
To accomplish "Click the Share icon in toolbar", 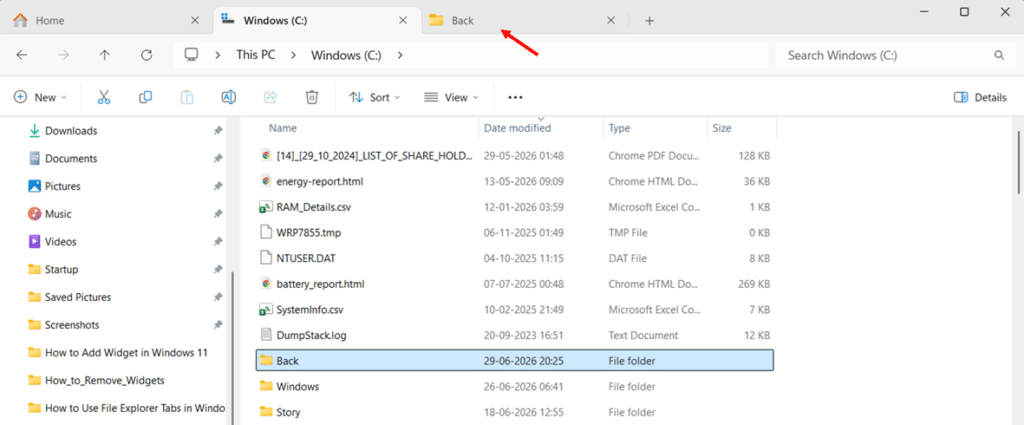I will (x=270, y=97).
